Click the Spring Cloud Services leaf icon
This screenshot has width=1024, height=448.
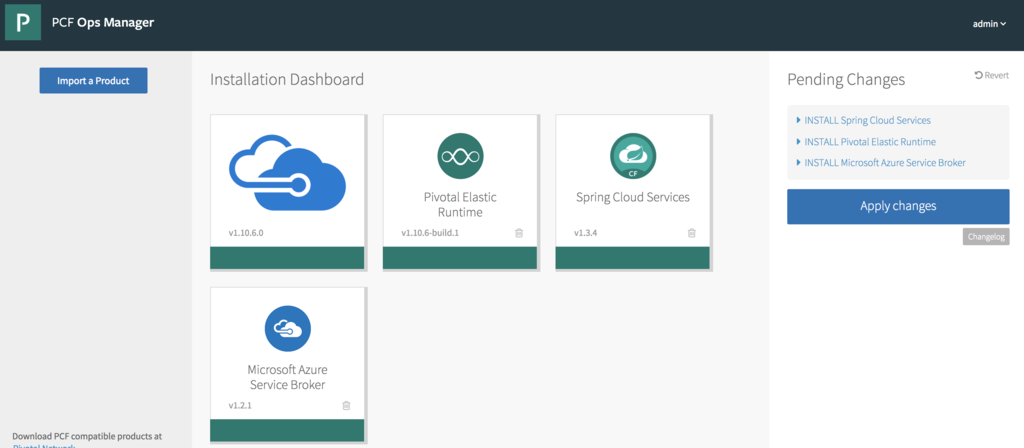coord(632,156)
